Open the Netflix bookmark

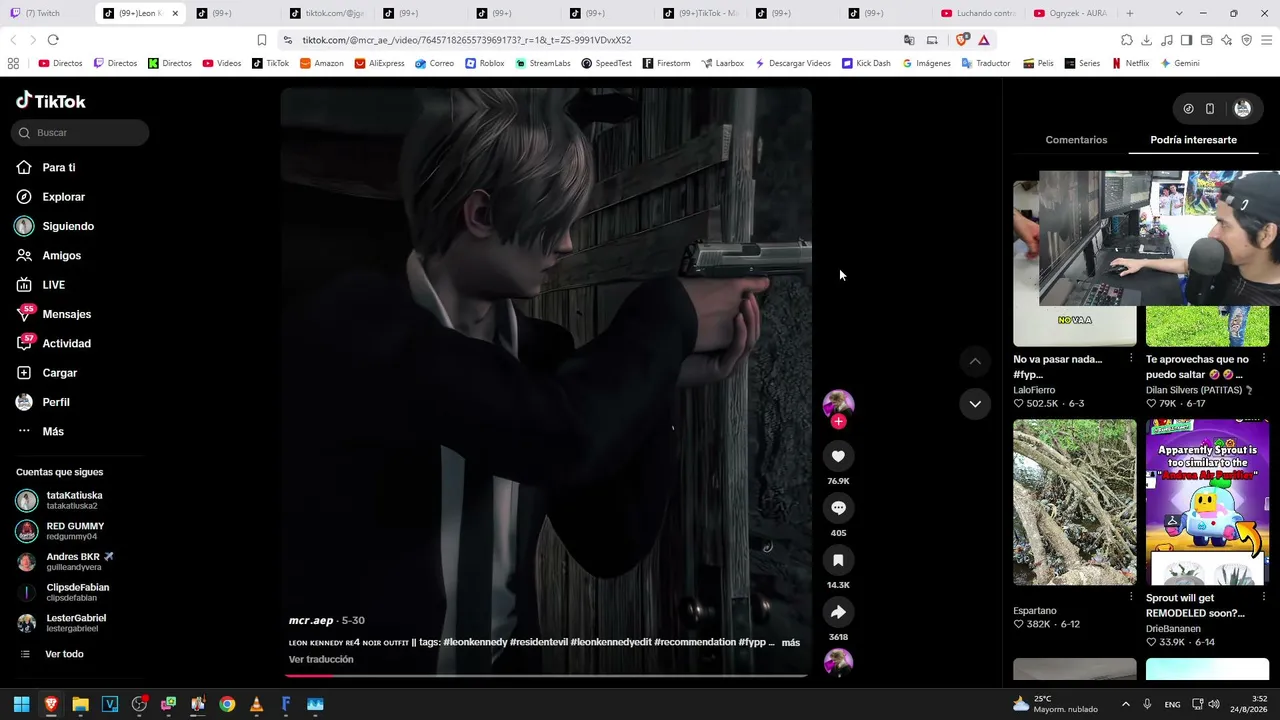click(x=1130, y=63)
